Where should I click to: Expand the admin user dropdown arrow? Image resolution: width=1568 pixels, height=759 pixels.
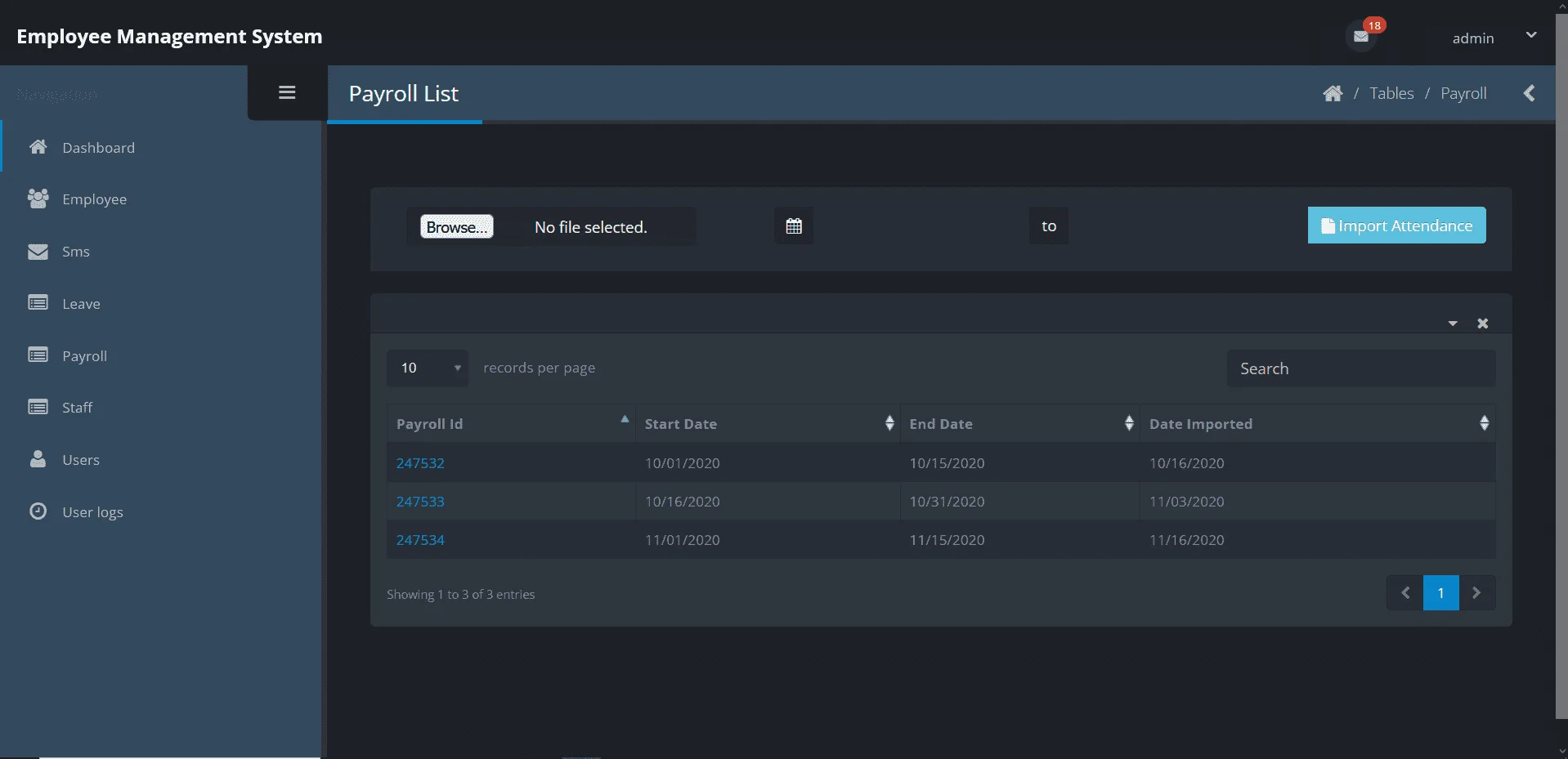[x=1531, y=35]
